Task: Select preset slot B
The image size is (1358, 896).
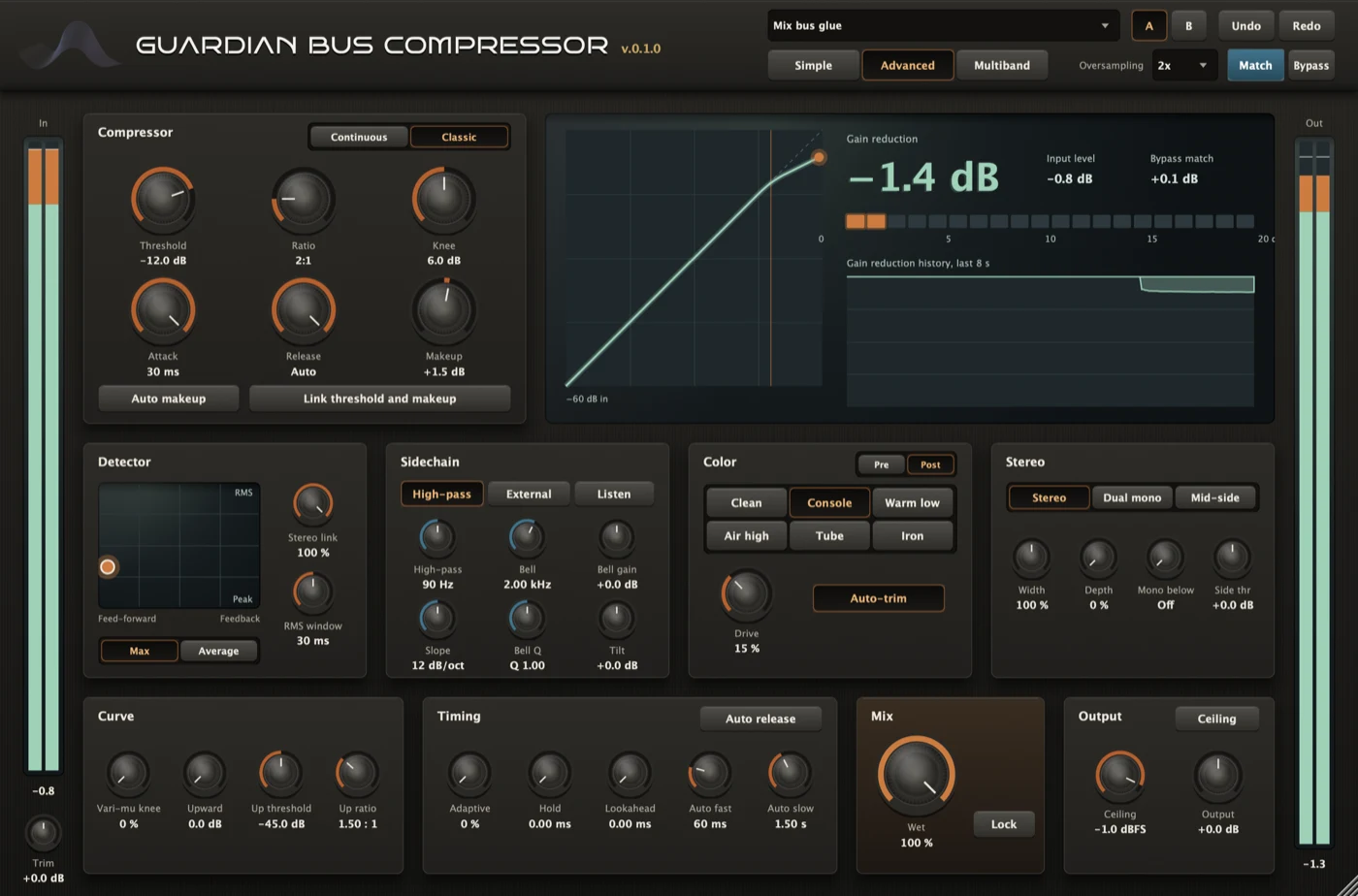Action: click(1188, 25)
